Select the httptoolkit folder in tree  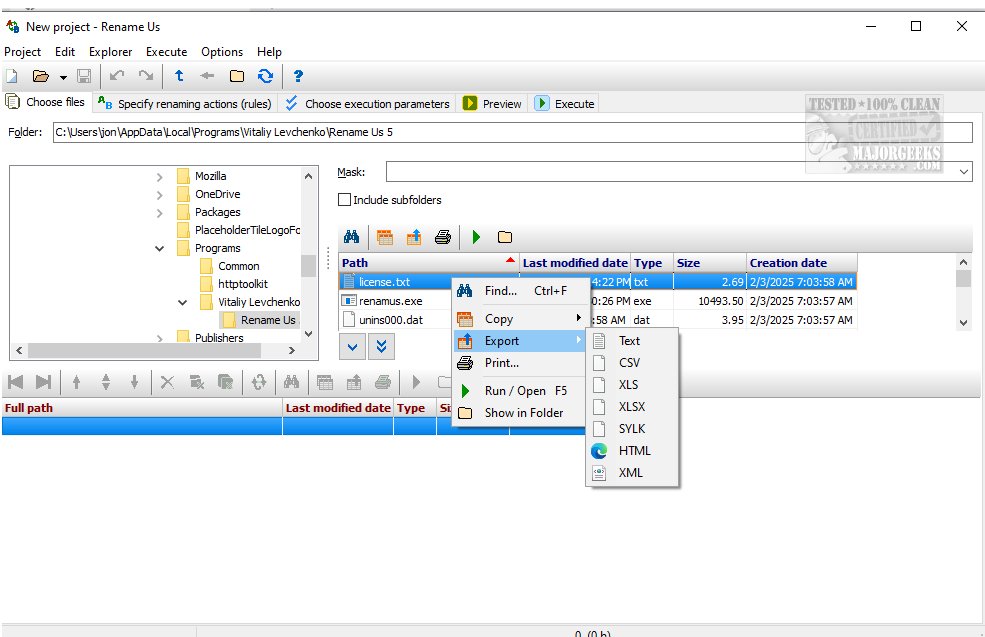coord(242,284)
